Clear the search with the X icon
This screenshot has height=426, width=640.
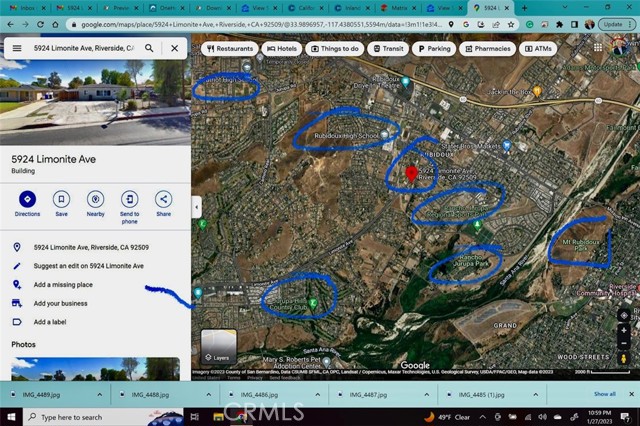[175, 48]
